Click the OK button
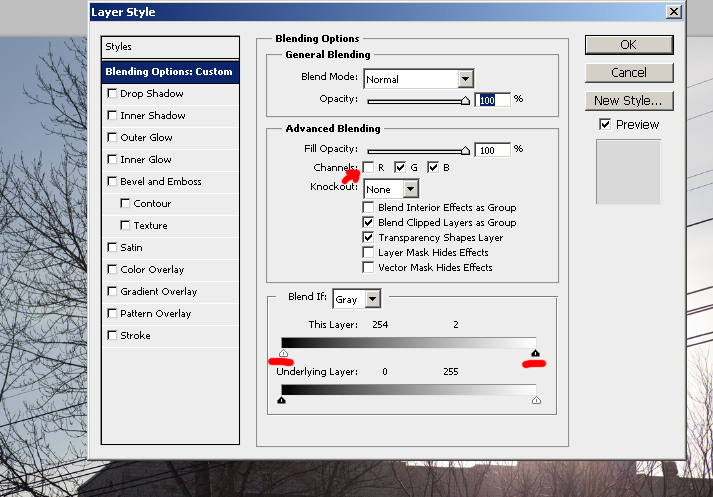This screenshot has height=497, width=713. [629, 45]
